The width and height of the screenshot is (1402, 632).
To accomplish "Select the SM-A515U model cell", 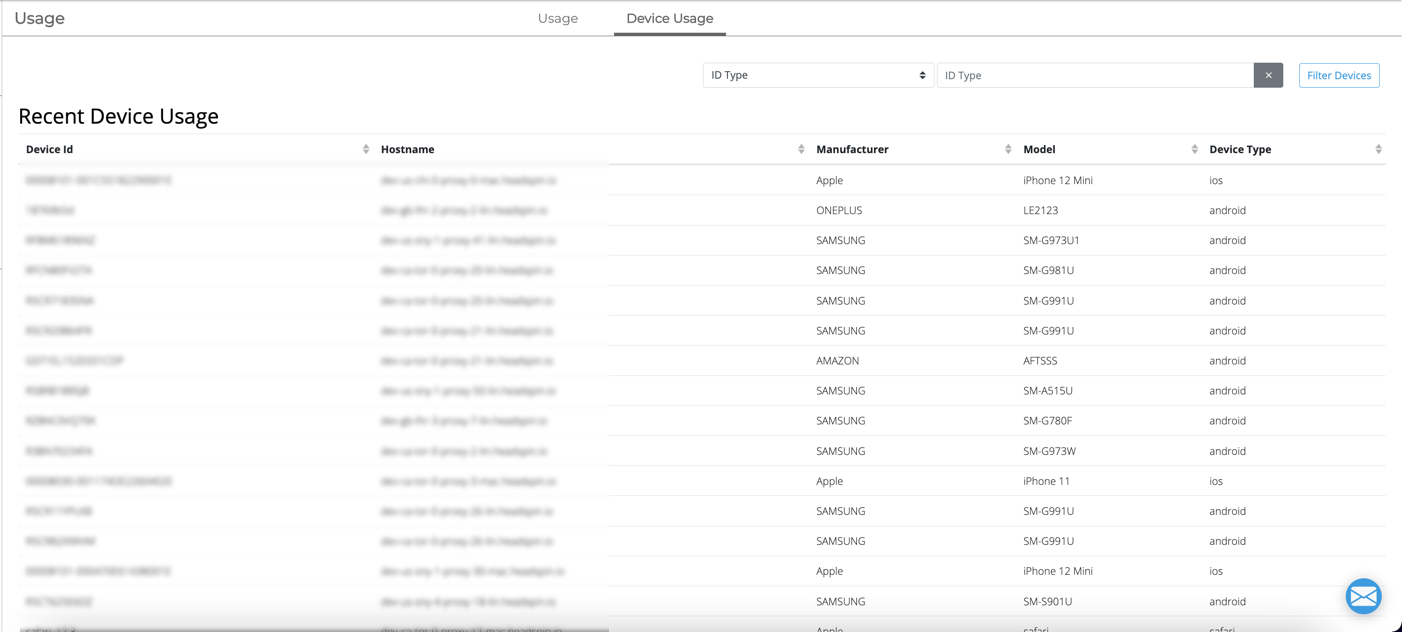I will pyautogui.click(x=1048, y=390).
